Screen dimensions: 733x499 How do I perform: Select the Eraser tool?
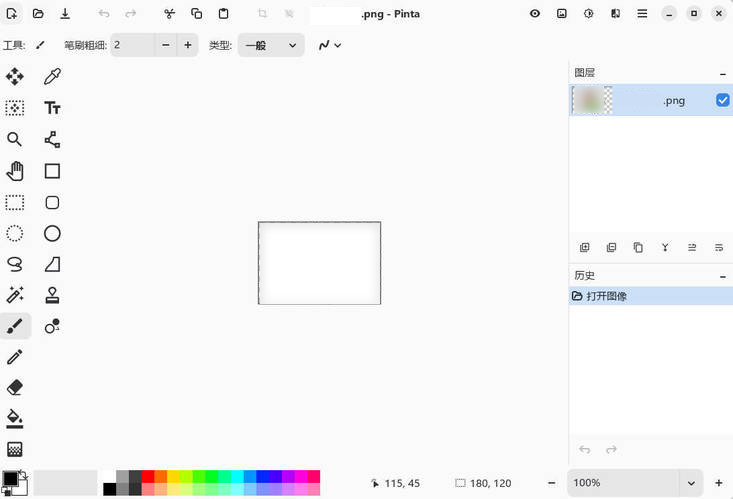[15, 387]
